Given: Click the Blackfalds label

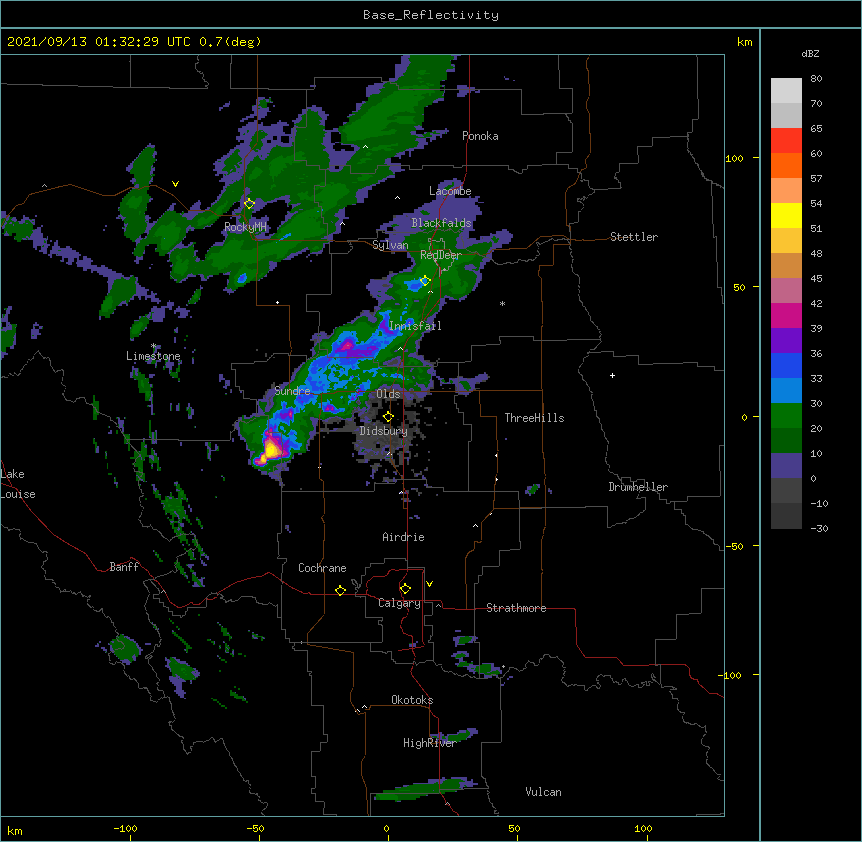Looking at the screenshot, I should tap(441, 223).
